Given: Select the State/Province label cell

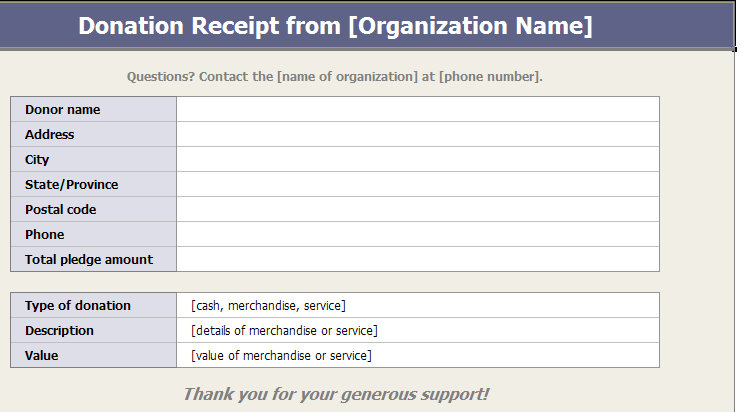Looking at the screenshot, I should [x=94, y=184].
